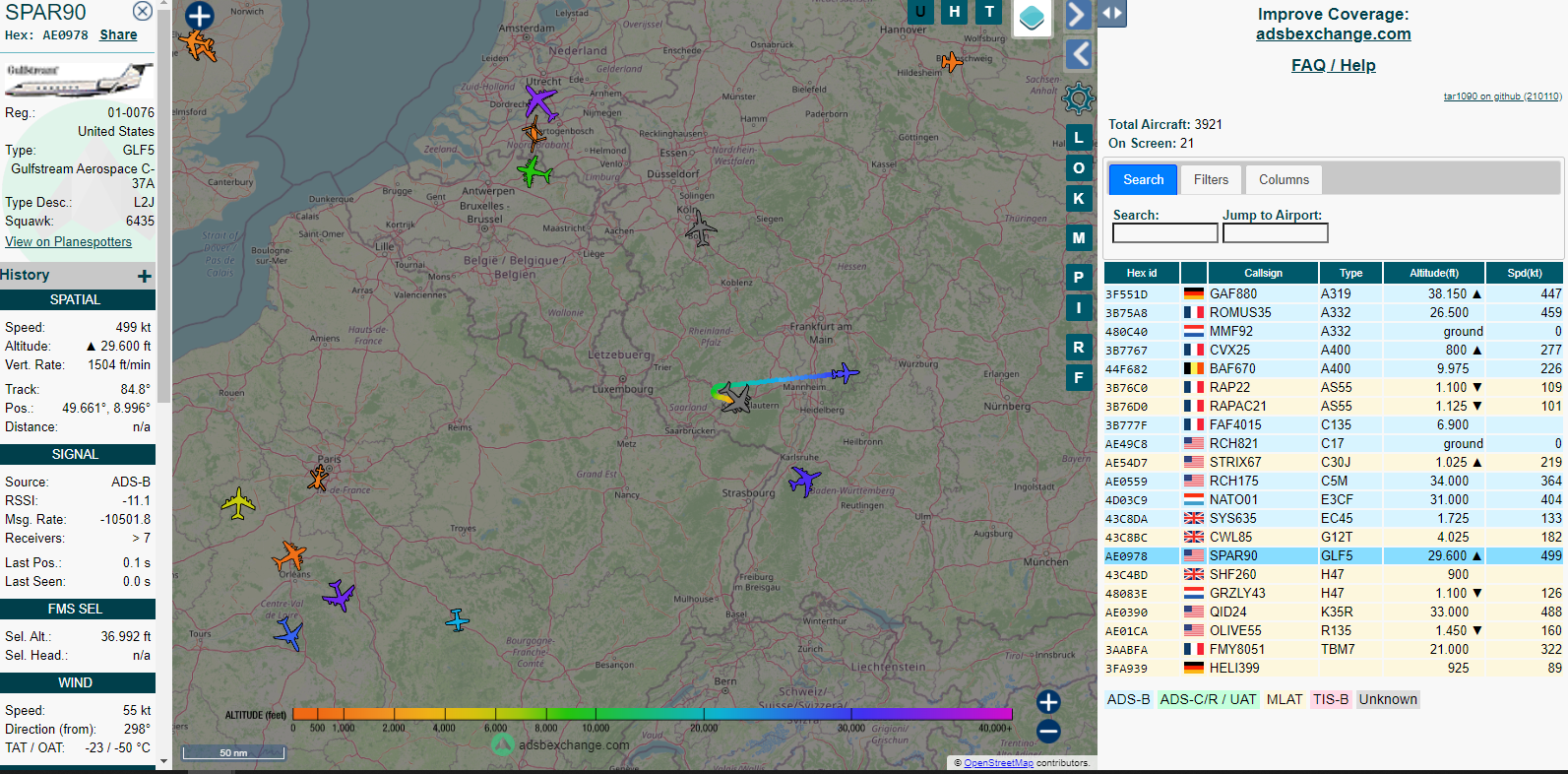Toggle the I map button
This screenshot has width=1568, height=774.
point(1079,308)
